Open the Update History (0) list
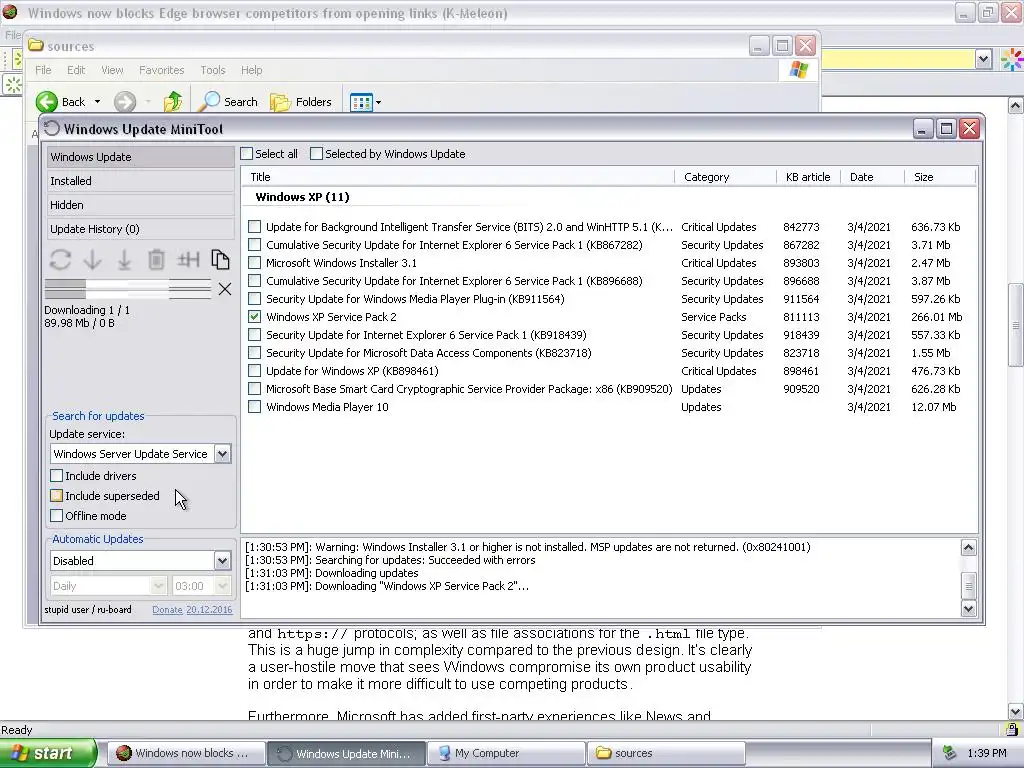 [140, 229]
